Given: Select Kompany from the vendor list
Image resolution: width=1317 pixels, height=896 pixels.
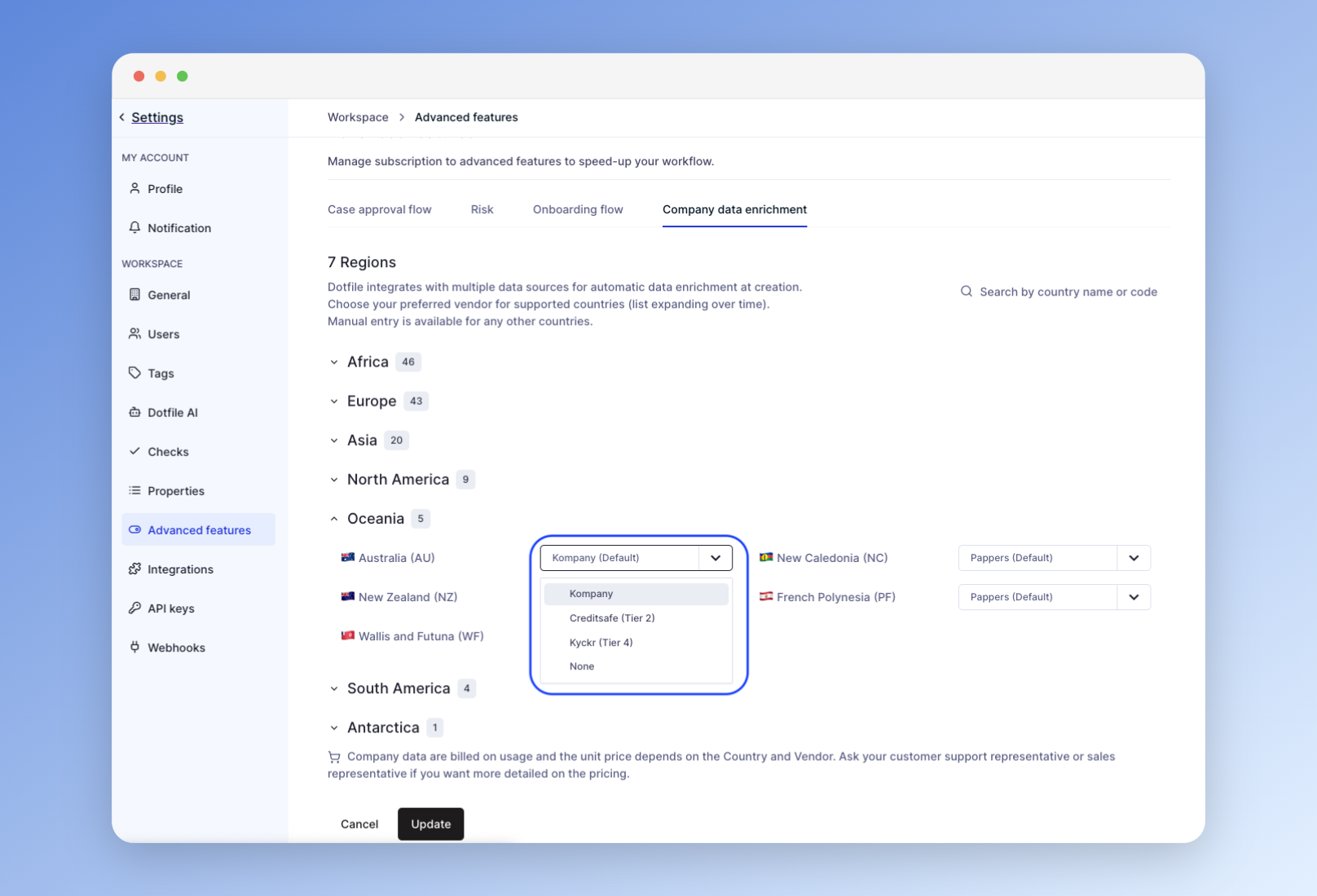Looking at the screenshot, I should [x=636, y=594].
